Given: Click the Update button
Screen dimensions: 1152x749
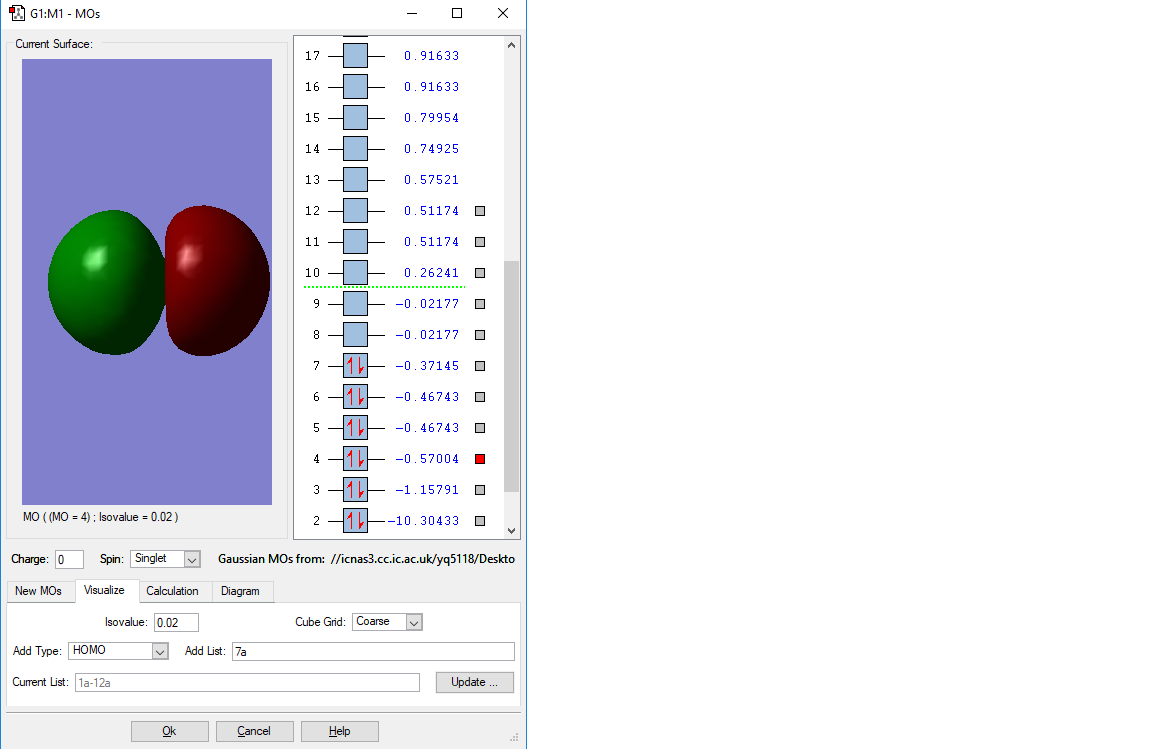Looking at the screenshot, I should 475,682.
